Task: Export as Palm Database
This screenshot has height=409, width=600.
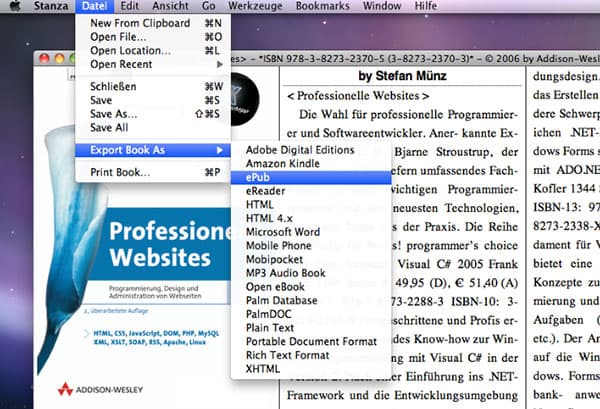Action: pos(311,301)
